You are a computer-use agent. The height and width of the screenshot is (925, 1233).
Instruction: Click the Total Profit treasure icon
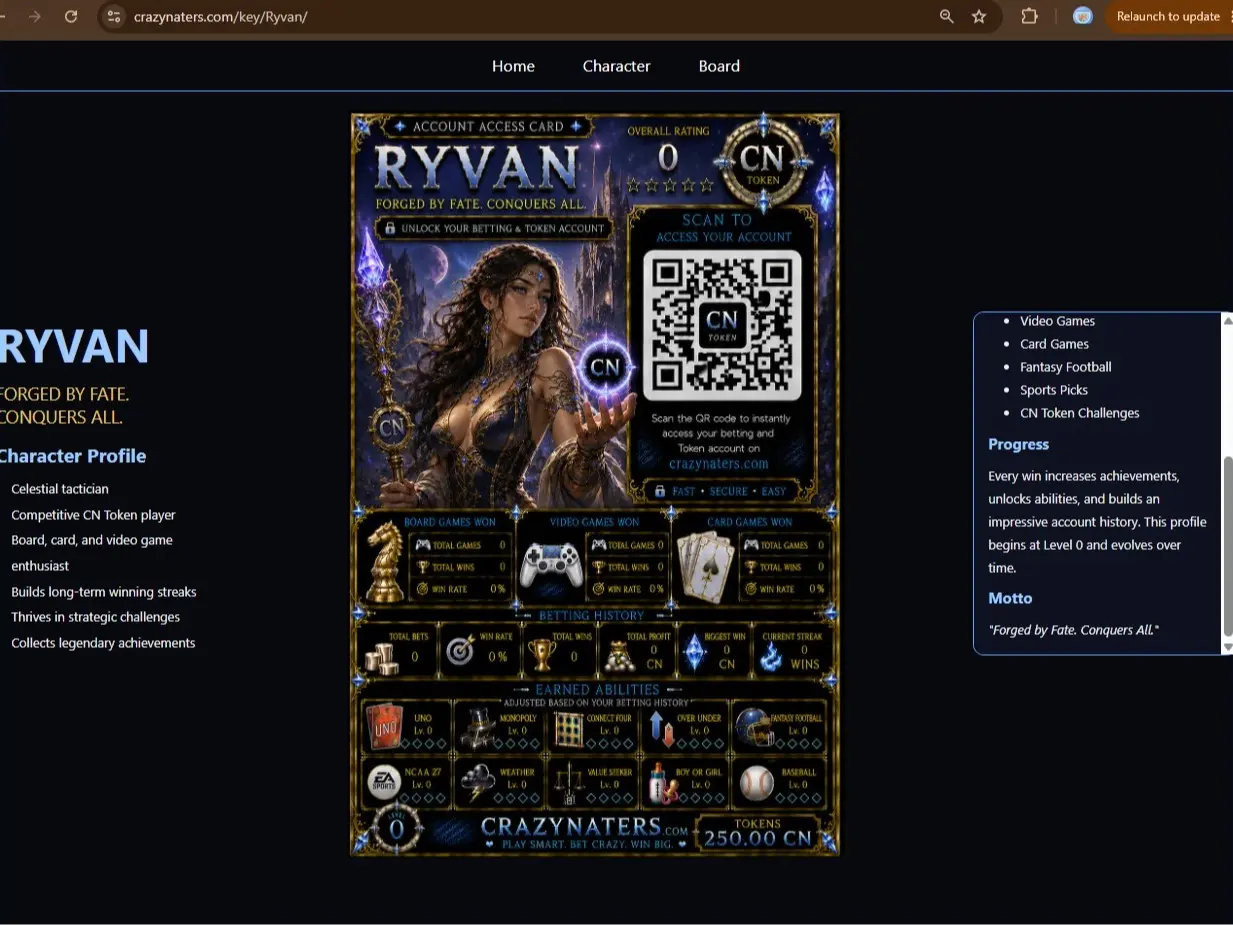(619, 657)
